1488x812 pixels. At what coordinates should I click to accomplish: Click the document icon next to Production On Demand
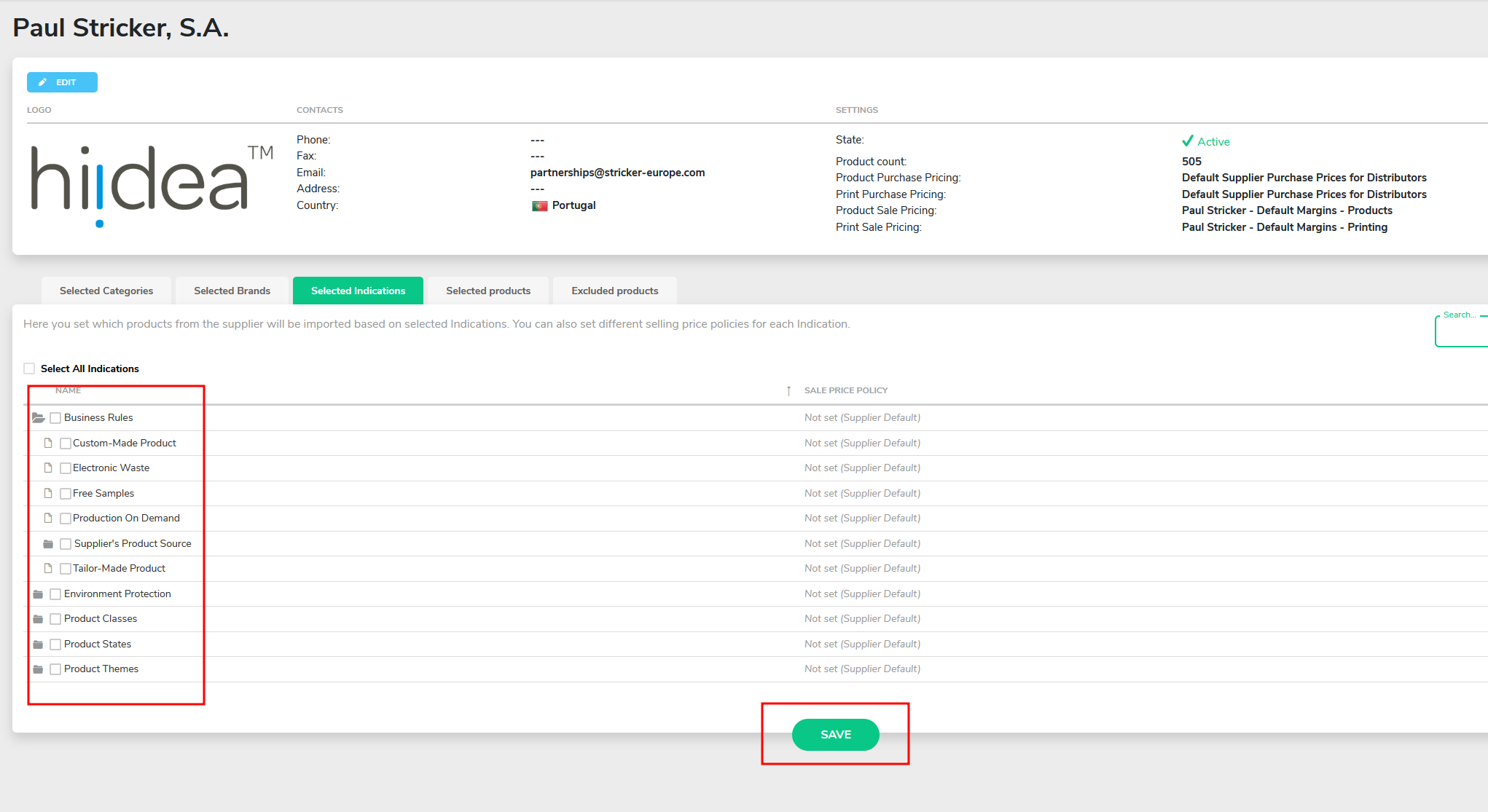pos(48,518)
